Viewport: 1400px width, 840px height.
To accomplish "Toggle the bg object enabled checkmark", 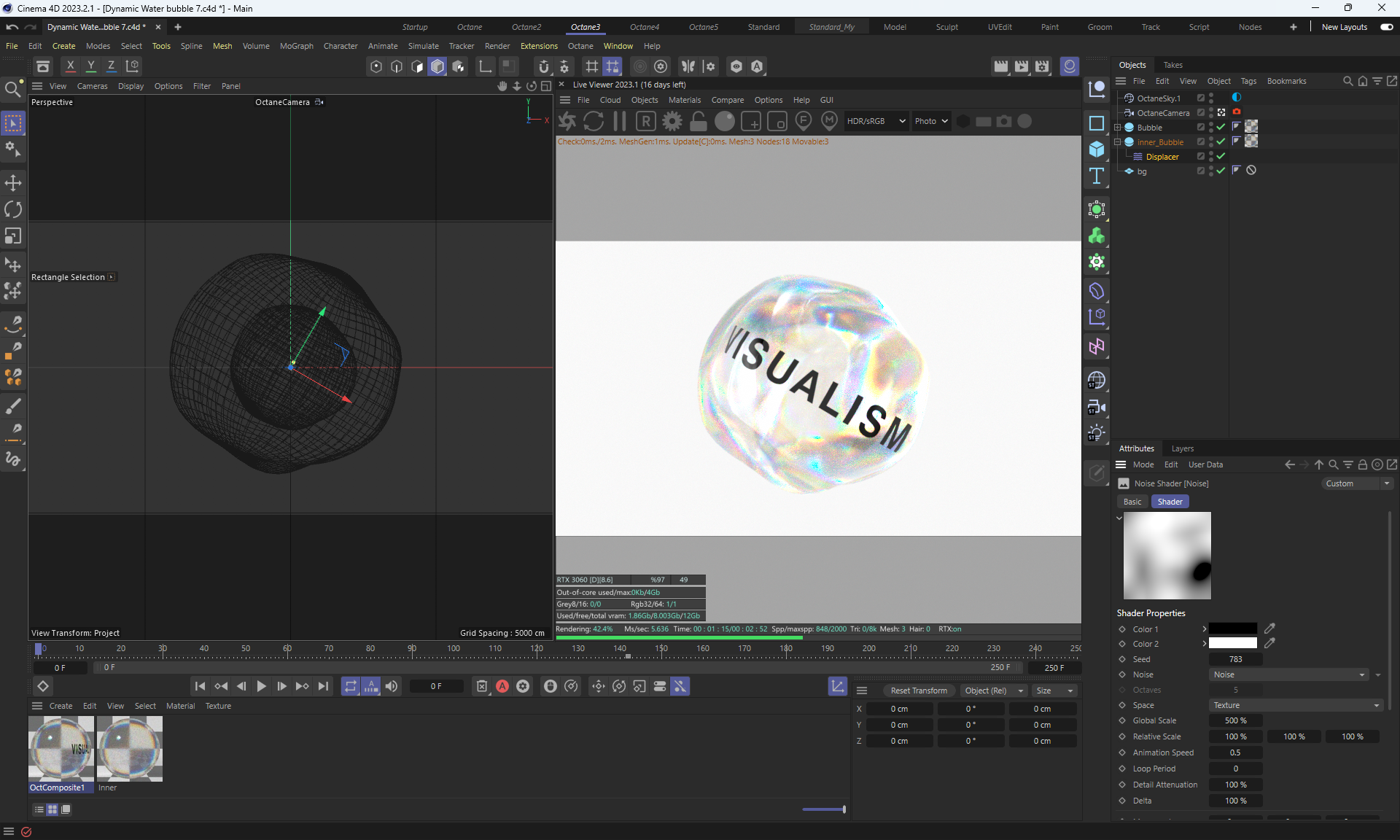I will click(x=1221, y=171).
